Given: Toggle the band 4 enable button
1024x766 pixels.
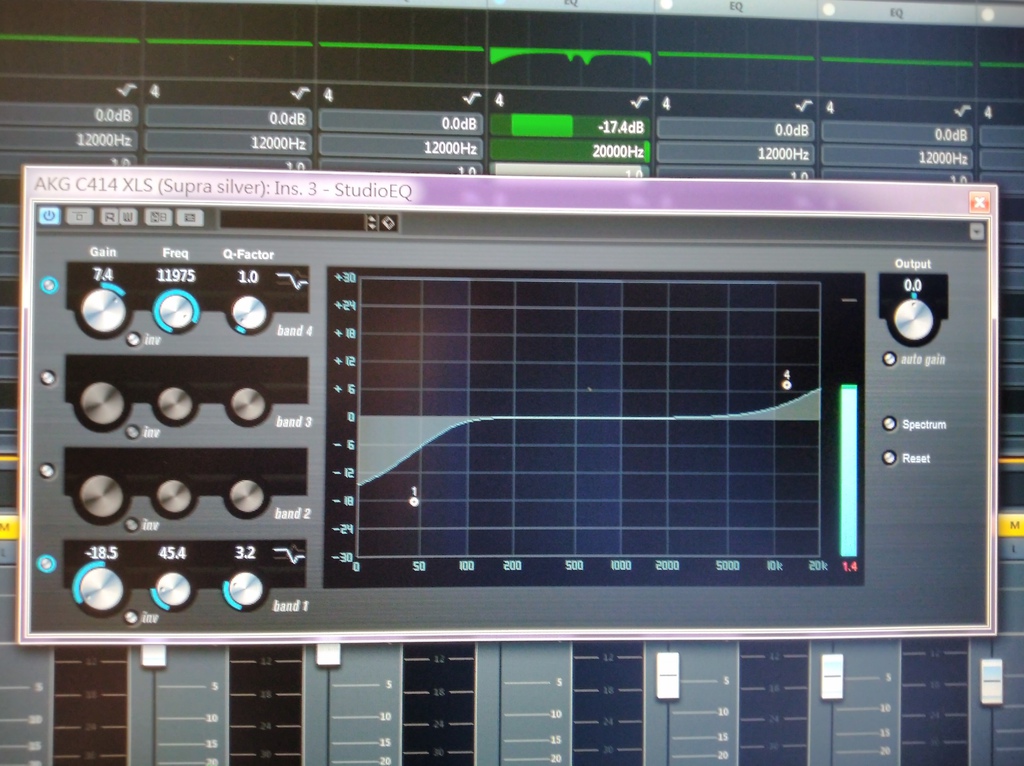Looking at the screenshot, I should click(50, 285).
